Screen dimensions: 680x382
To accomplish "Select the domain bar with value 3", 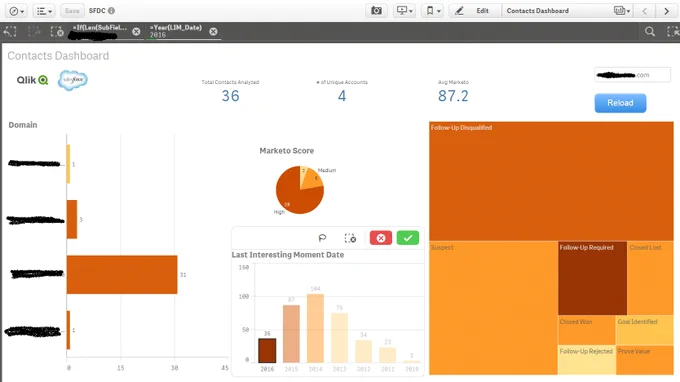I will pos(72,219).
